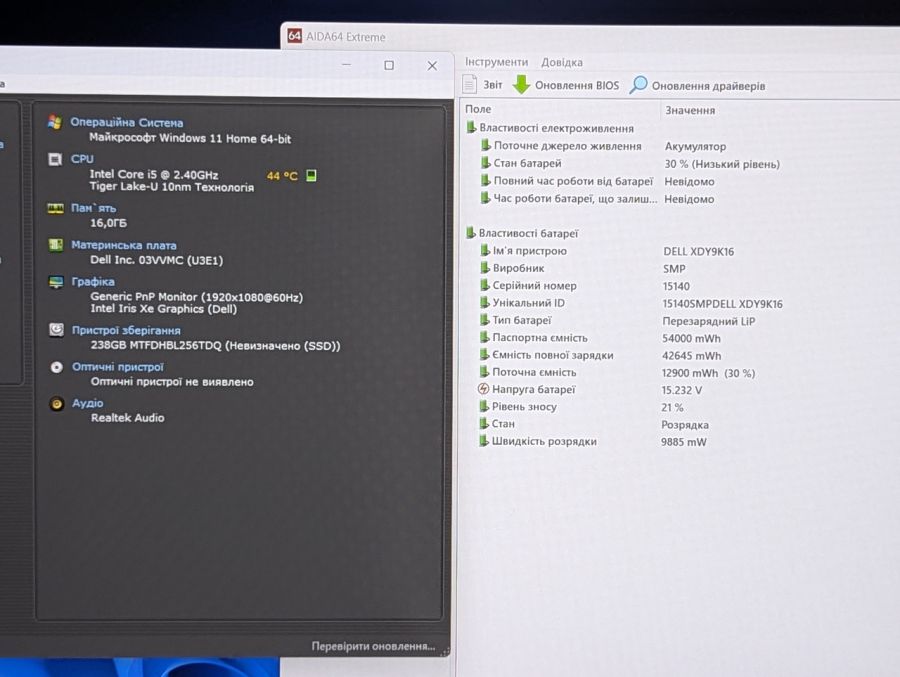Viewport: 900px width, 677px height.
Task: Click the AIDA64 Extreme title bar icon
Action: [x=294, y=36]
